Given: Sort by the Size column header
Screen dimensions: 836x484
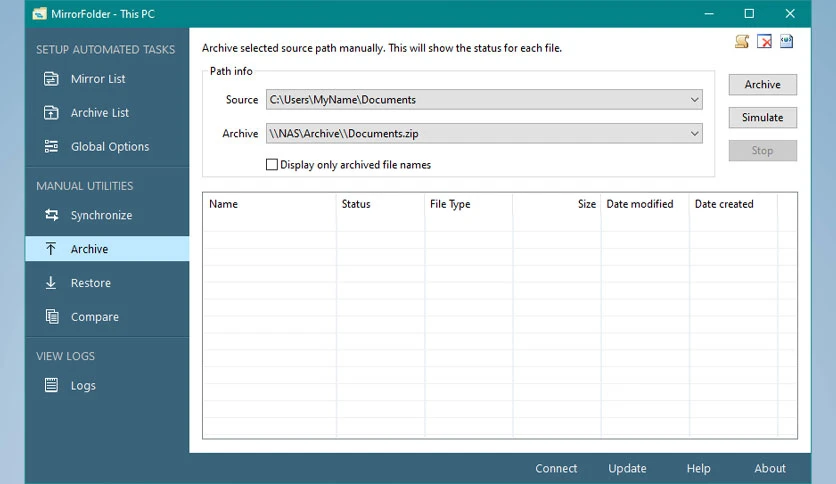Looking at the screenshot, I should tap(557, 204).
